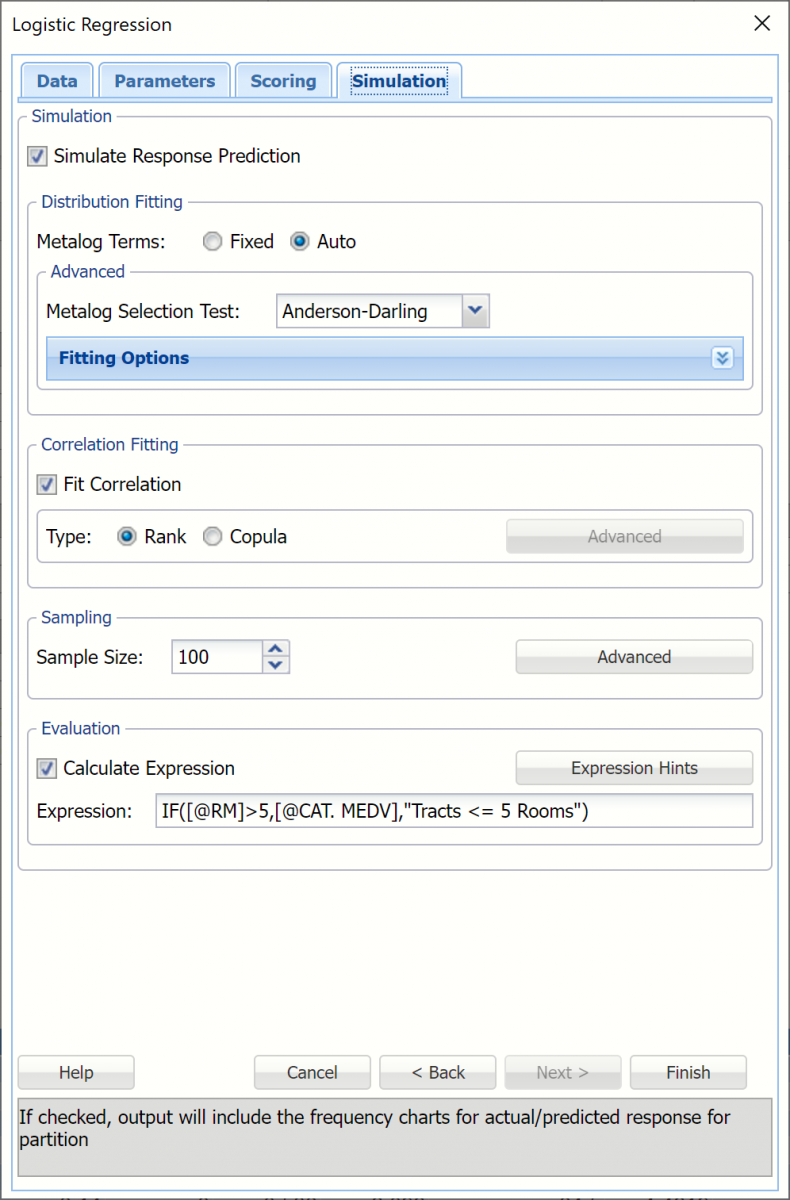This screenshot has height=1200, width=790.
Task: Select Rank correlation type
Action: click(x=127, y=537)
